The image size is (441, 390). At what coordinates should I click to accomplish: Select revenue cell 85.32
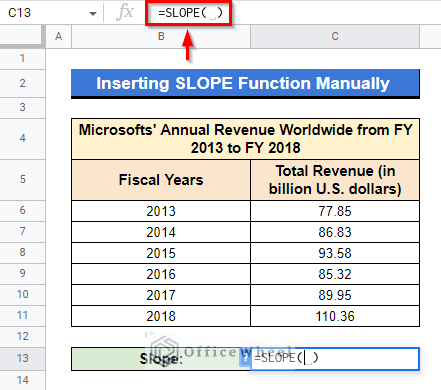pos(335,274)
